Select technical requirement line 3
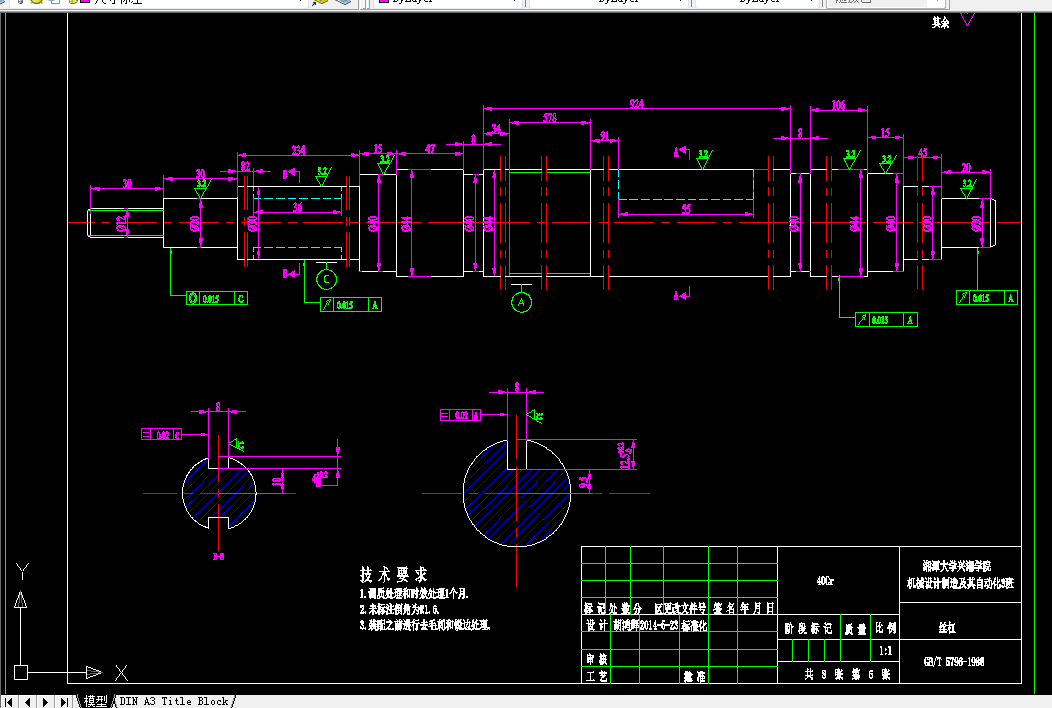Image resolution: width=1052 pixels, height=708 pixels. click(425, 625)
